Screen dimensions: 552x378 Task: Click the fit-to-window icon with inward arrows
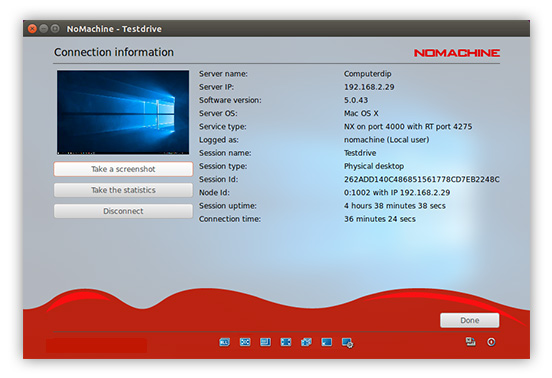(245, 342)
